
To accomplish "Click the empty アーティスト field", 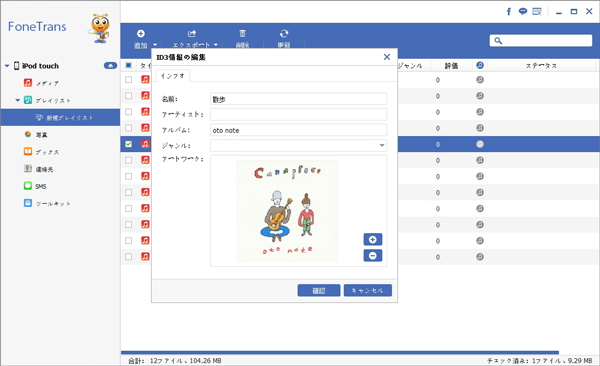I will click(x=298, y=114).
